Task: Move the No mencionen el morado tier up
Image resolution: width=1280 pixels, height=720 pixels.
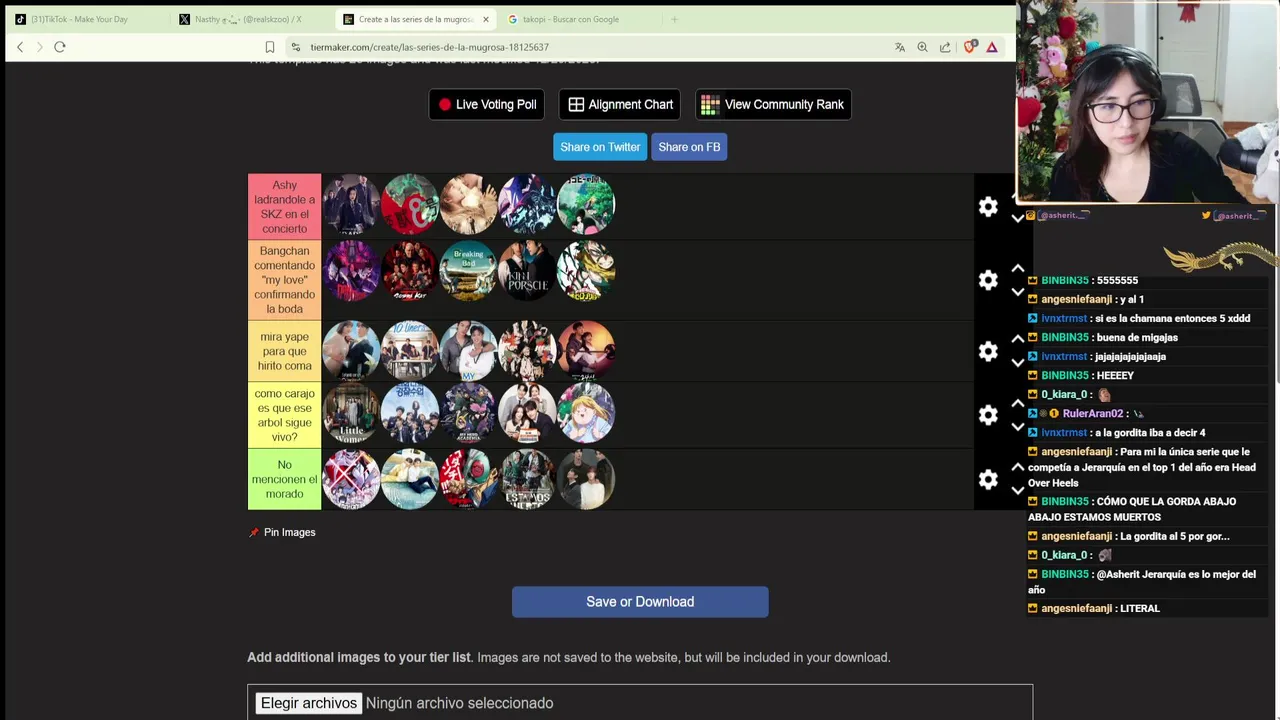Action: [1018, 467]
